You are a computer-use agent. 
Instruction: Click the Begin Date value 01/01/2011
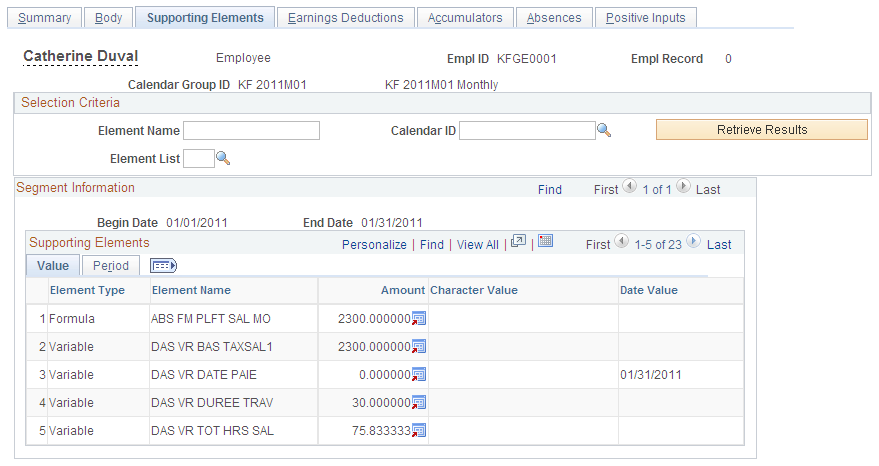(197, 223)
